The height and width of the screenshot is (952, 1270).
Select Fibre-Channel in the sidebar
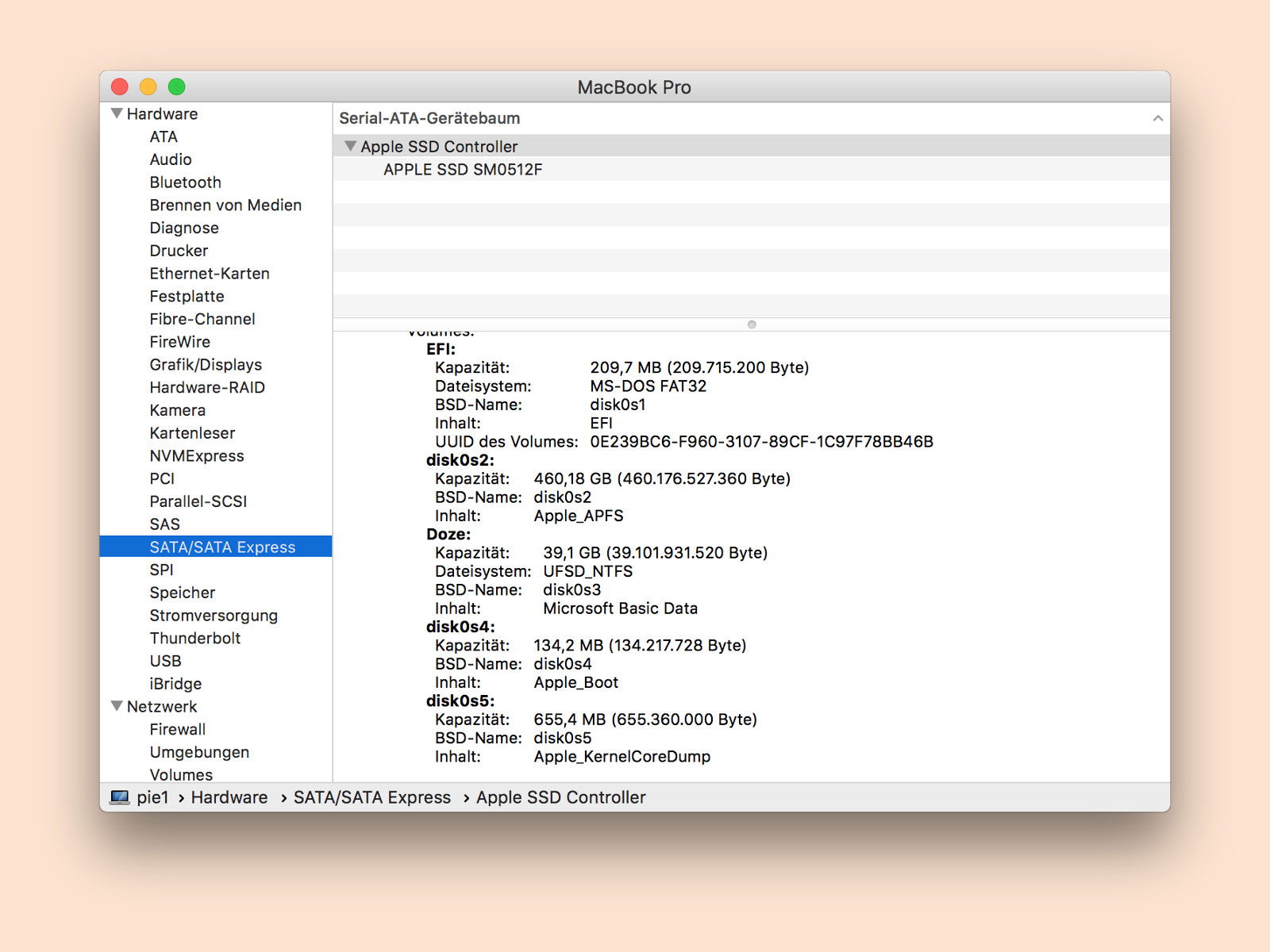(202, 319)
